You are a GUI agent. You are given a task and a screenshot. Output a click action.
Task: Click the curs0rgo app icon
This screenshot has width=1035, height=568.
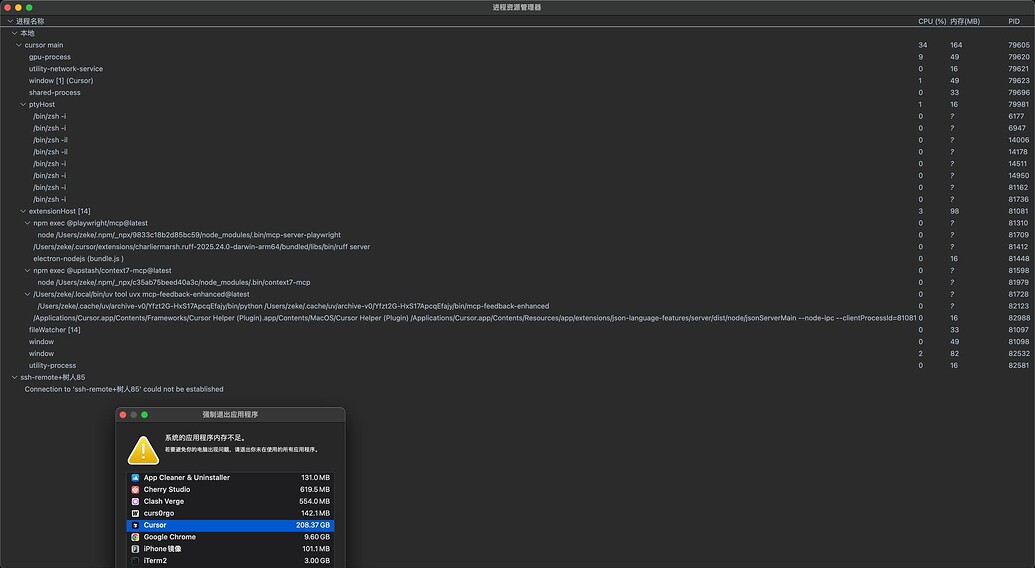pyautogui.click(x=135, y=513)
